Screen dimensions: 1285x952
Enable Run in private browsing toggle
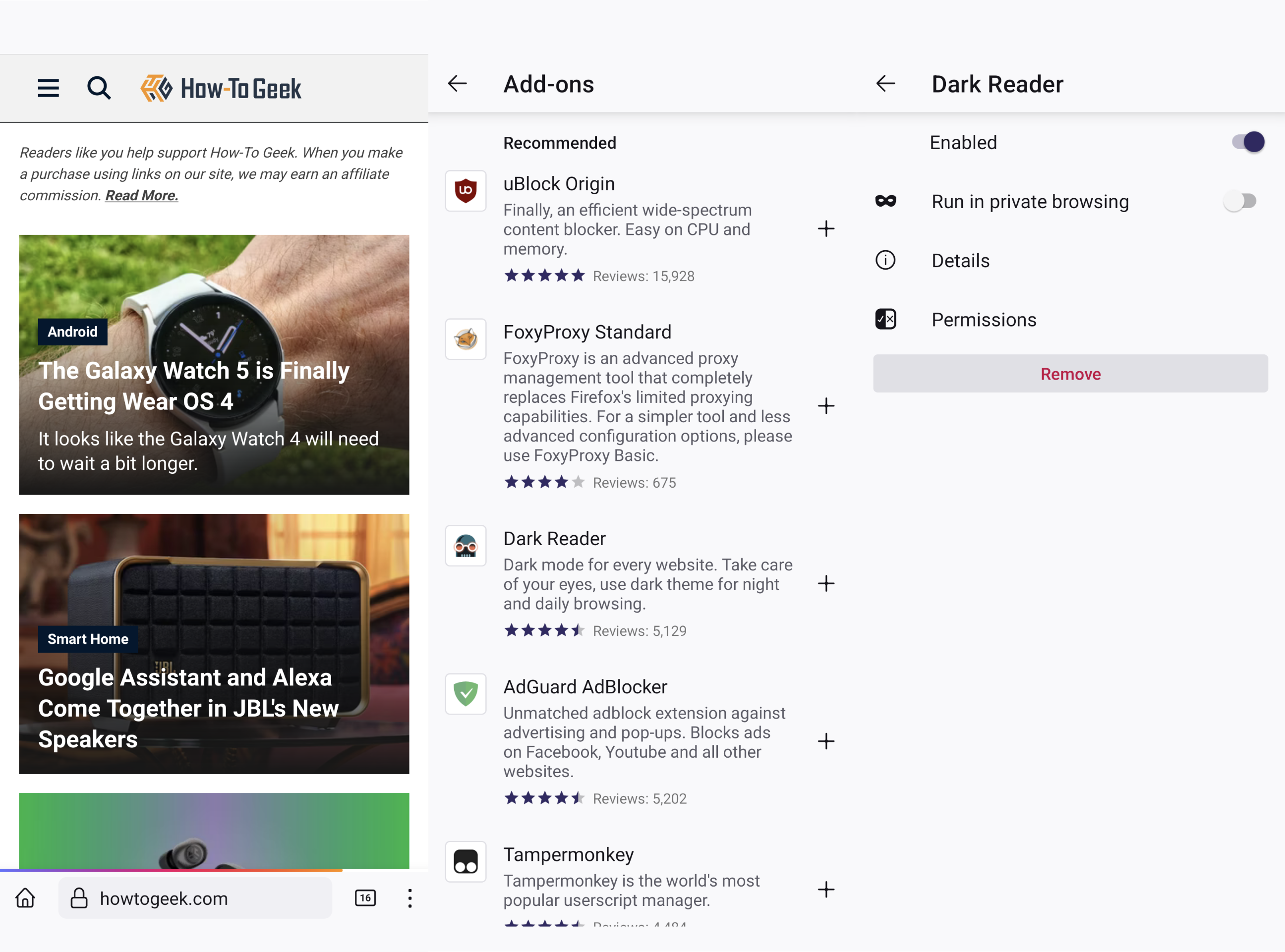point(1240,201)
